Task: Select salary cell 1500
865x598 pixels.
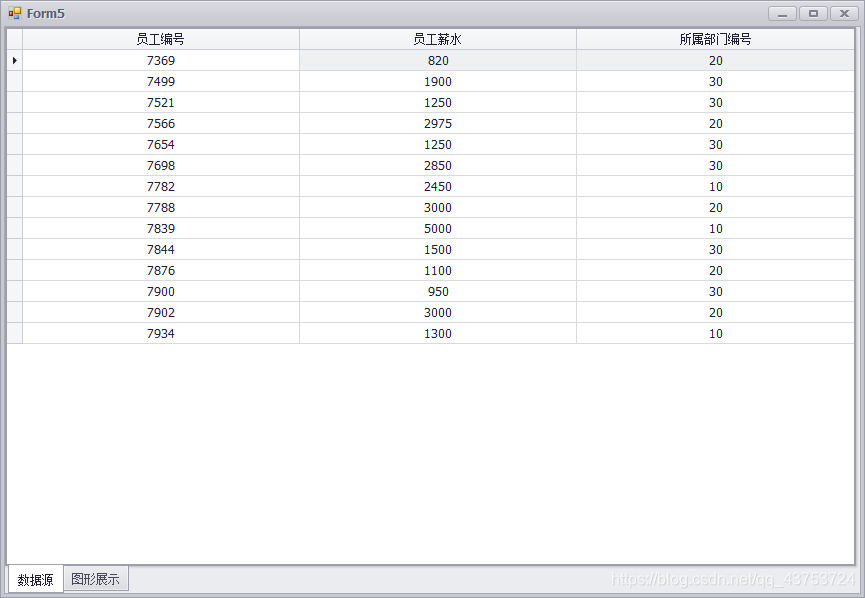Action: tap(437, 249)
